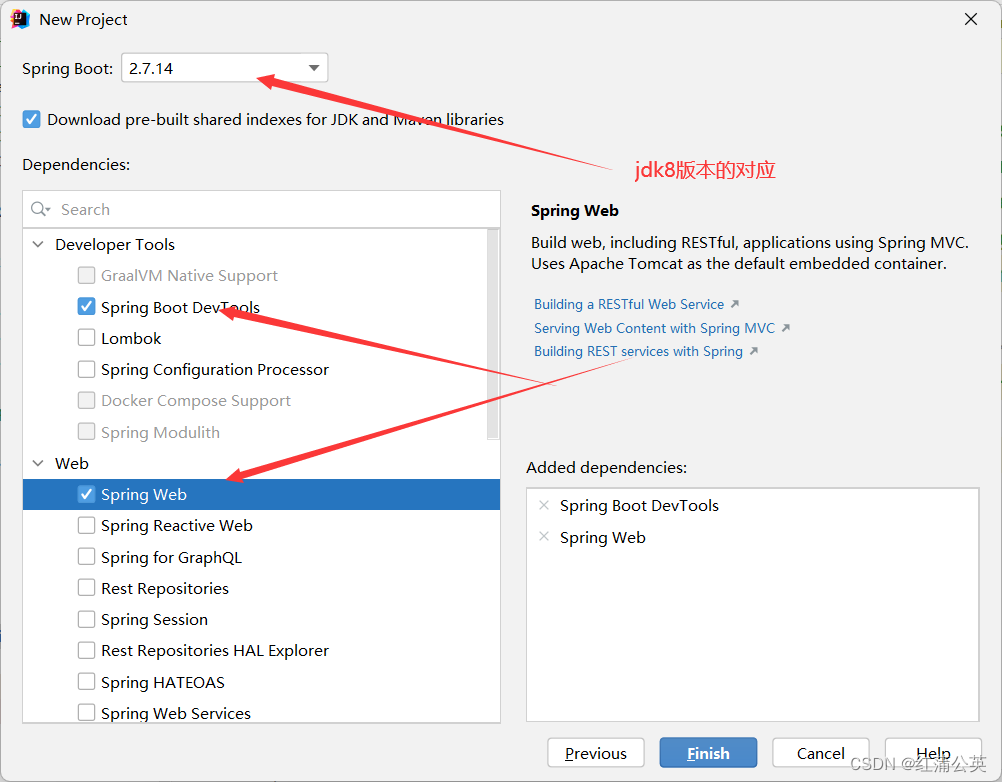
Task: Enable Spring Session dependency
Action: click(86, 619)
